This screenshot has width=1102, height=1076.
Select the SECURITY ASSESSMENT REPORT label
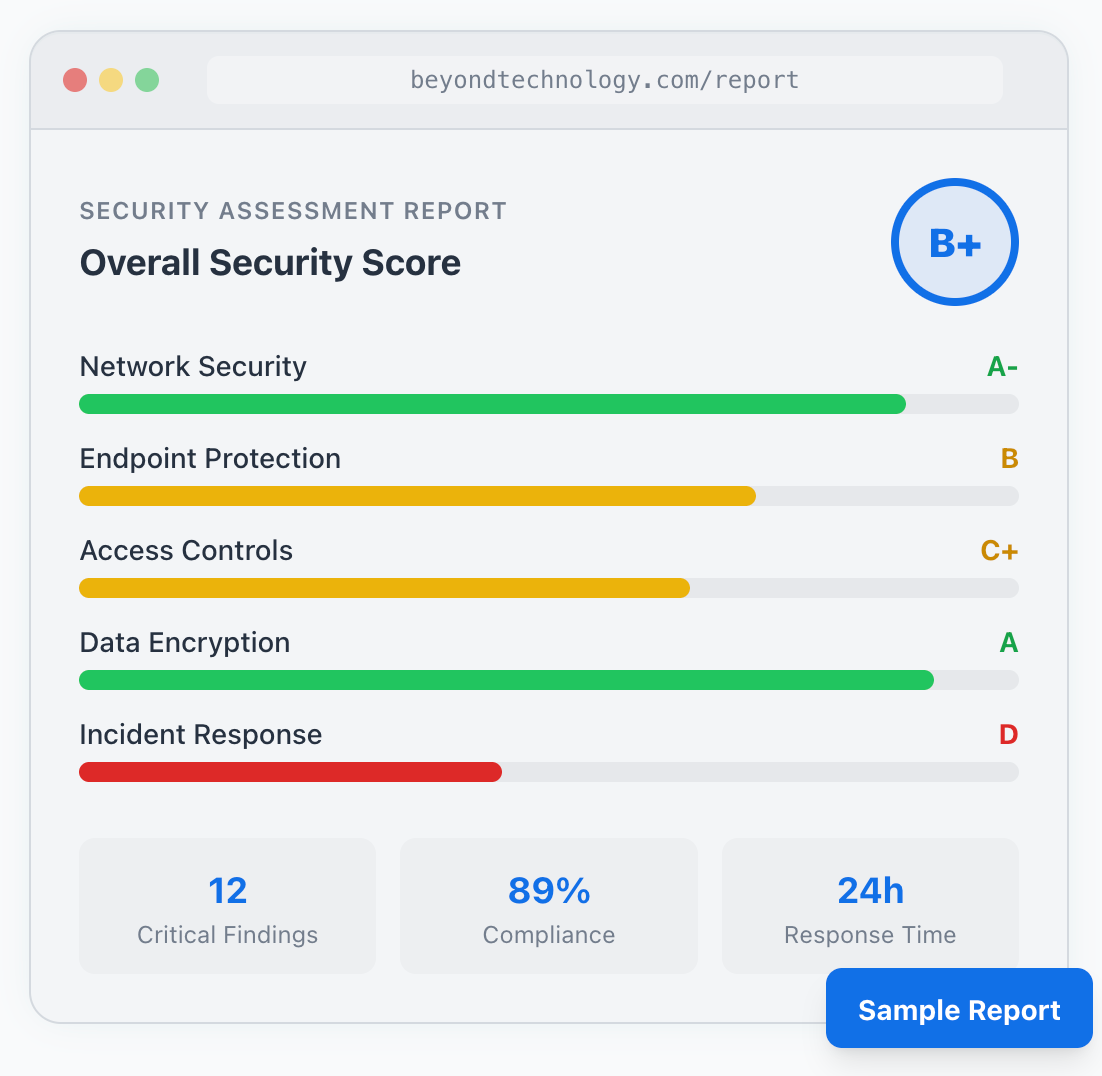[x=293, y=211]
